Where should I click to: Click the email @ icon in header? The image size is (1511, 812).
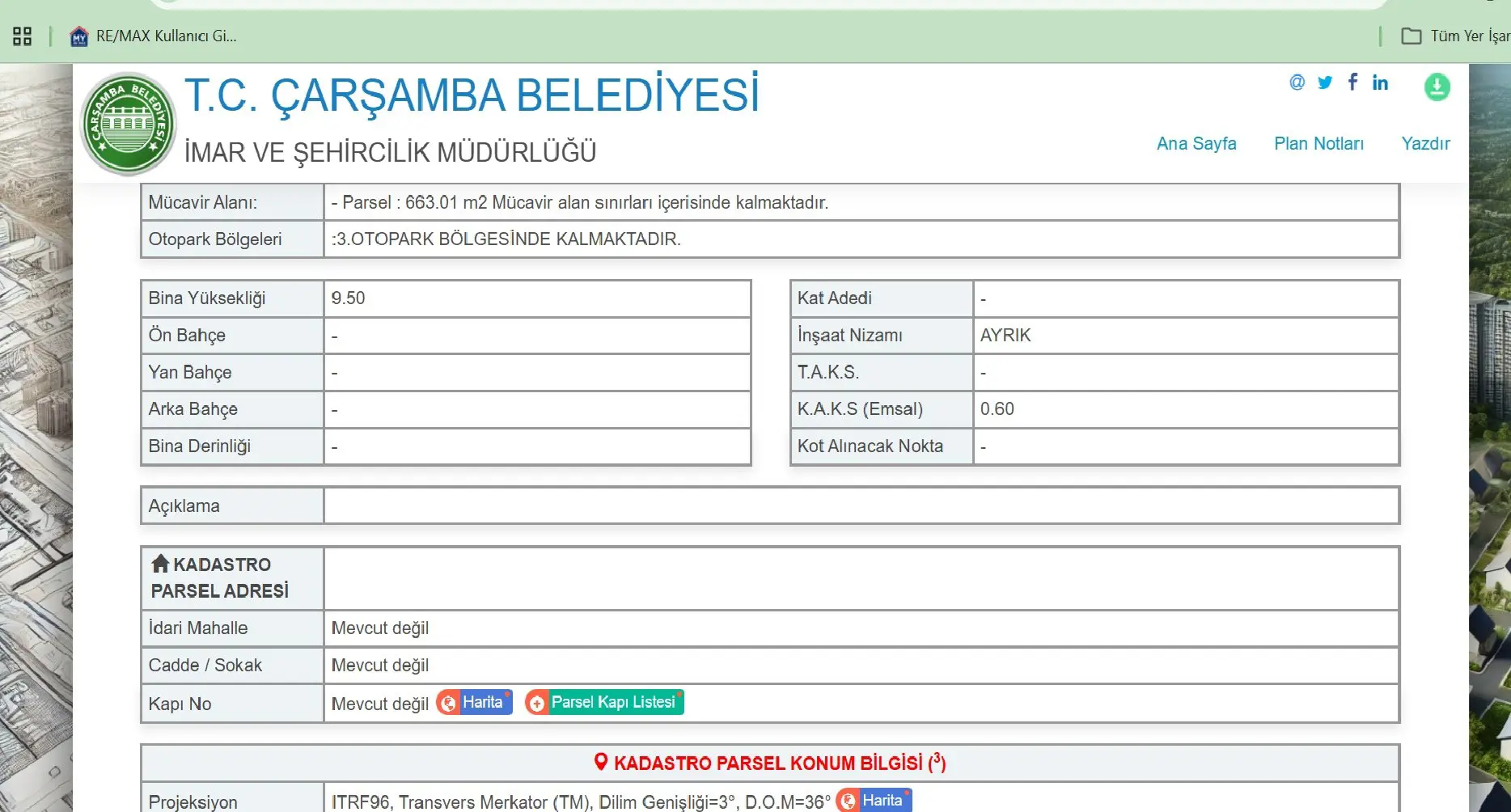coord(1297,82)
